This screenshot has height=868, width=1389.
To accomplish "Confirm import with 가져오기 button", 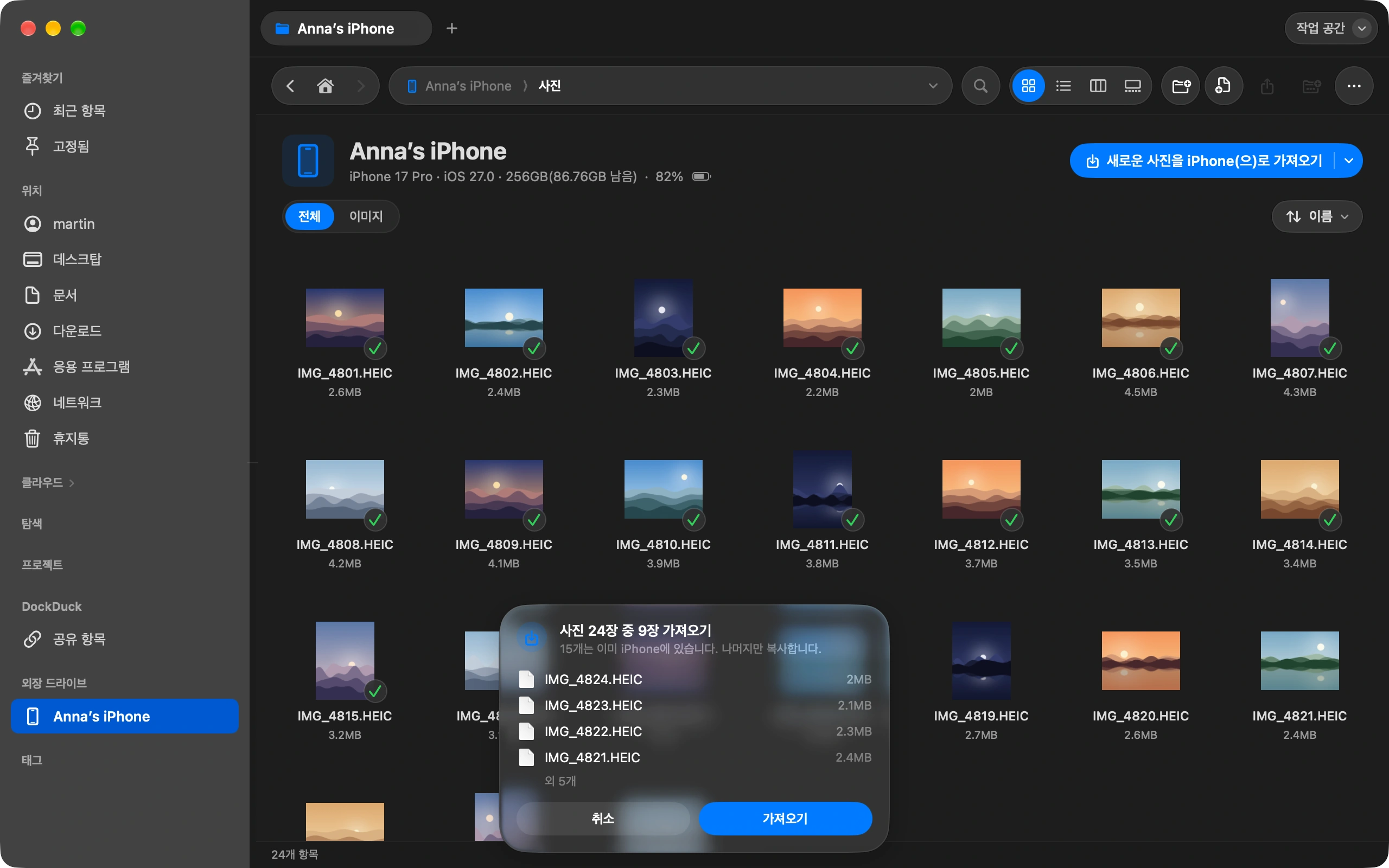I will point(785,818).
